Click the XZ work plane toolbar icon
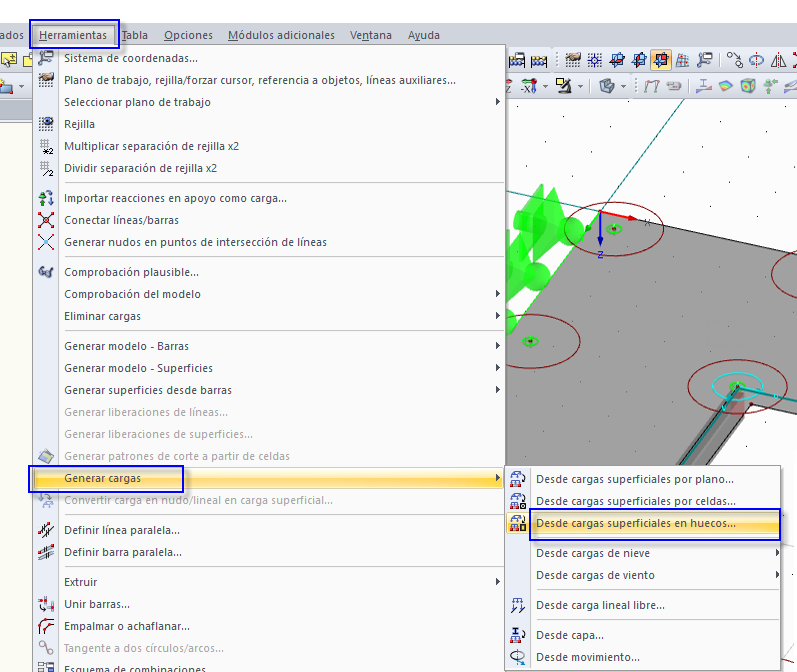 (617, 60)
